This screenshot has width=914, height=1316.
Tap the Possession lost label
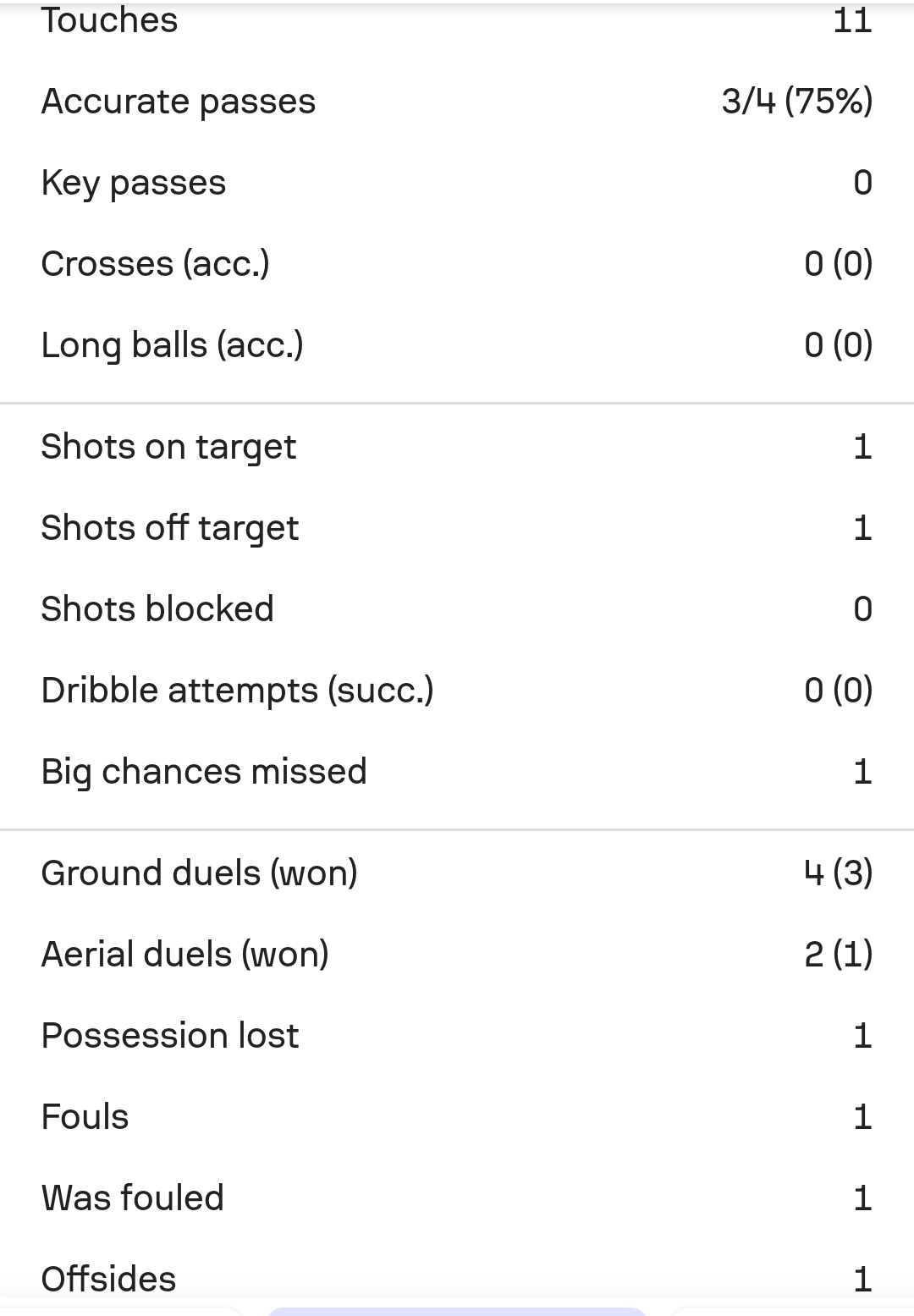(x=170, y=1036)
